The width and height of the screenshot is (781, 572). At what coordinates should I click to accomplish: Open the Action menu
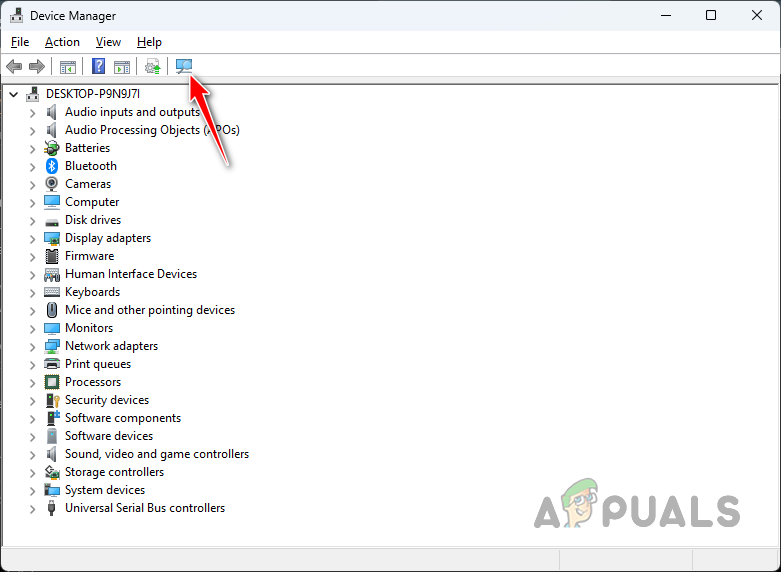point(62,42)
